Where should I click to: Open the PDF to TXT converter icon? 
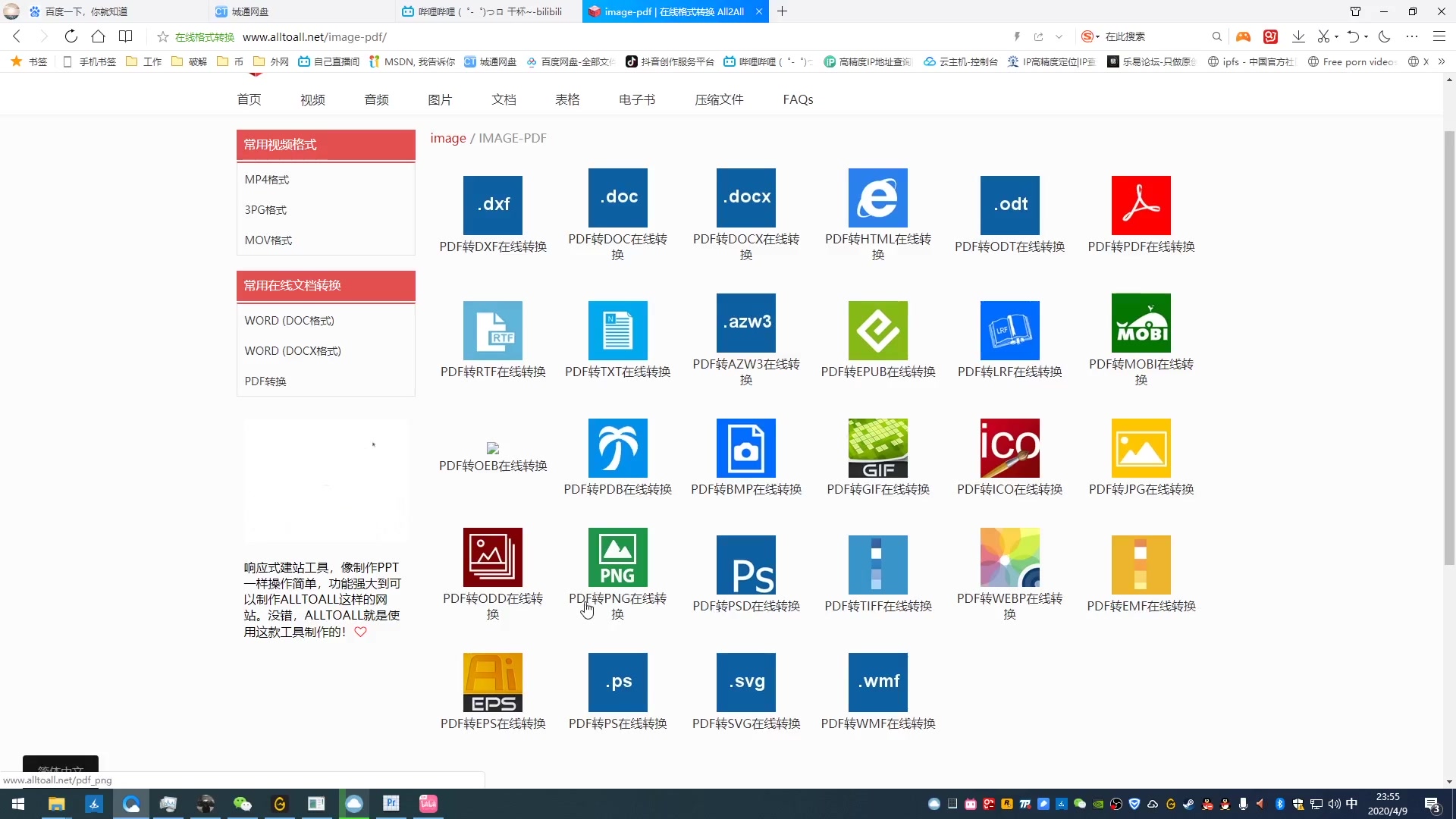point(618,330)
